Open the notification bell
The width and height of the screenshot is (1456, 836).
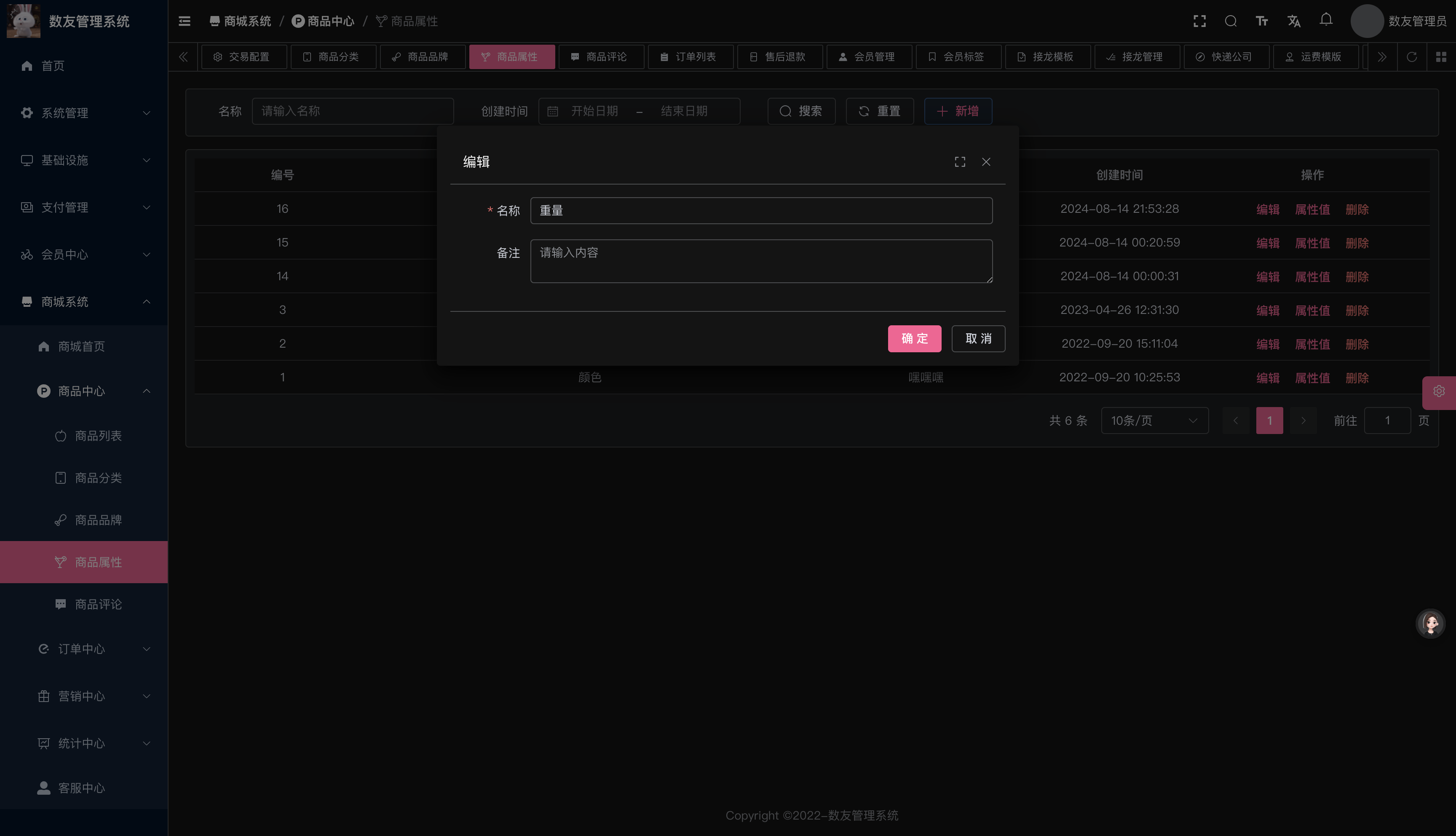pos(1326,20)
